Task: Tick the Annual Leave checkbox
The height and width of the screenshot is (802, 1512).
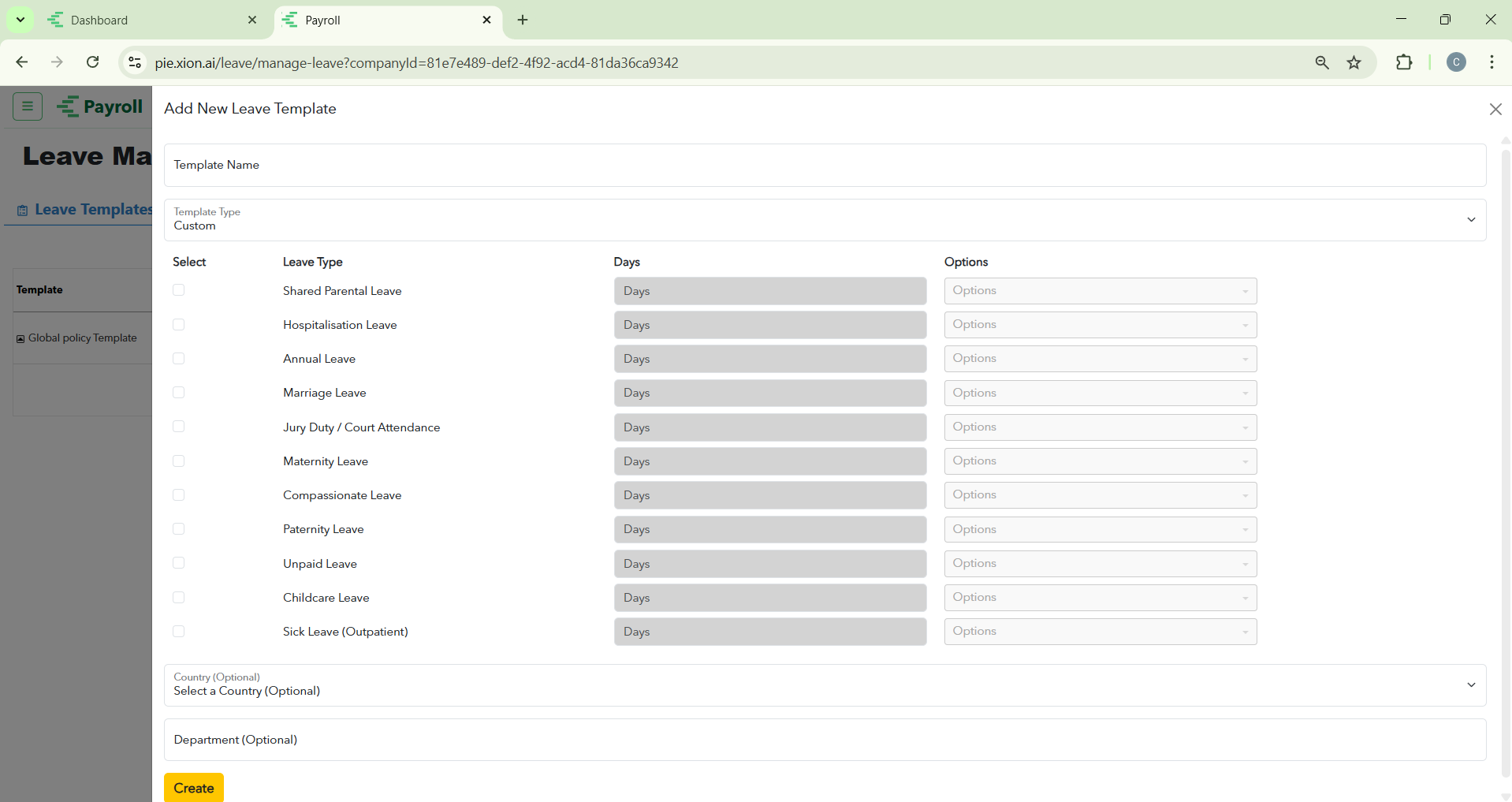Action: [179, 359]
